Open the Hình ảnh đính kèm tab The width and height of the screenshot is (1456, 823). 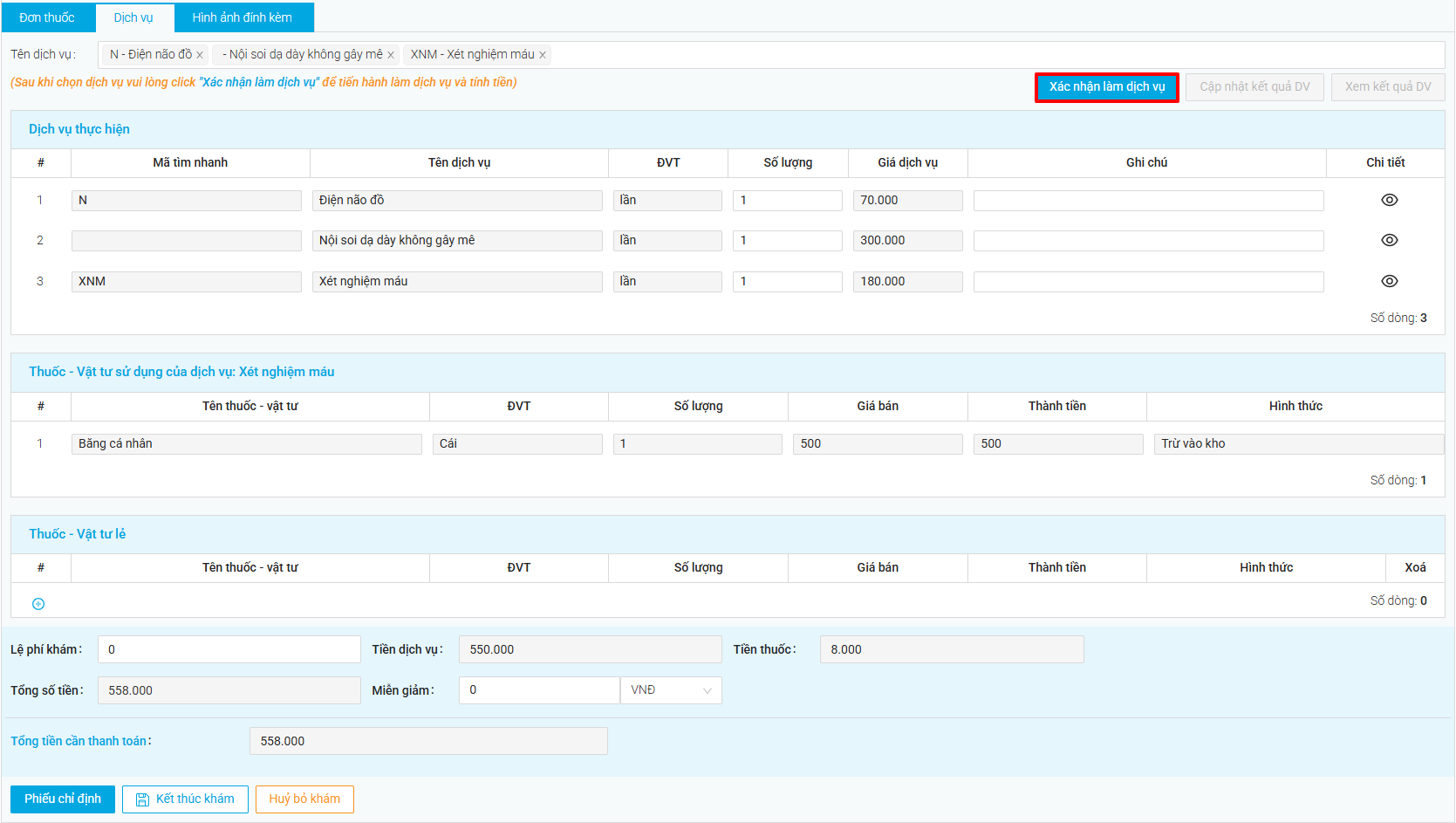tap(243, 17)
